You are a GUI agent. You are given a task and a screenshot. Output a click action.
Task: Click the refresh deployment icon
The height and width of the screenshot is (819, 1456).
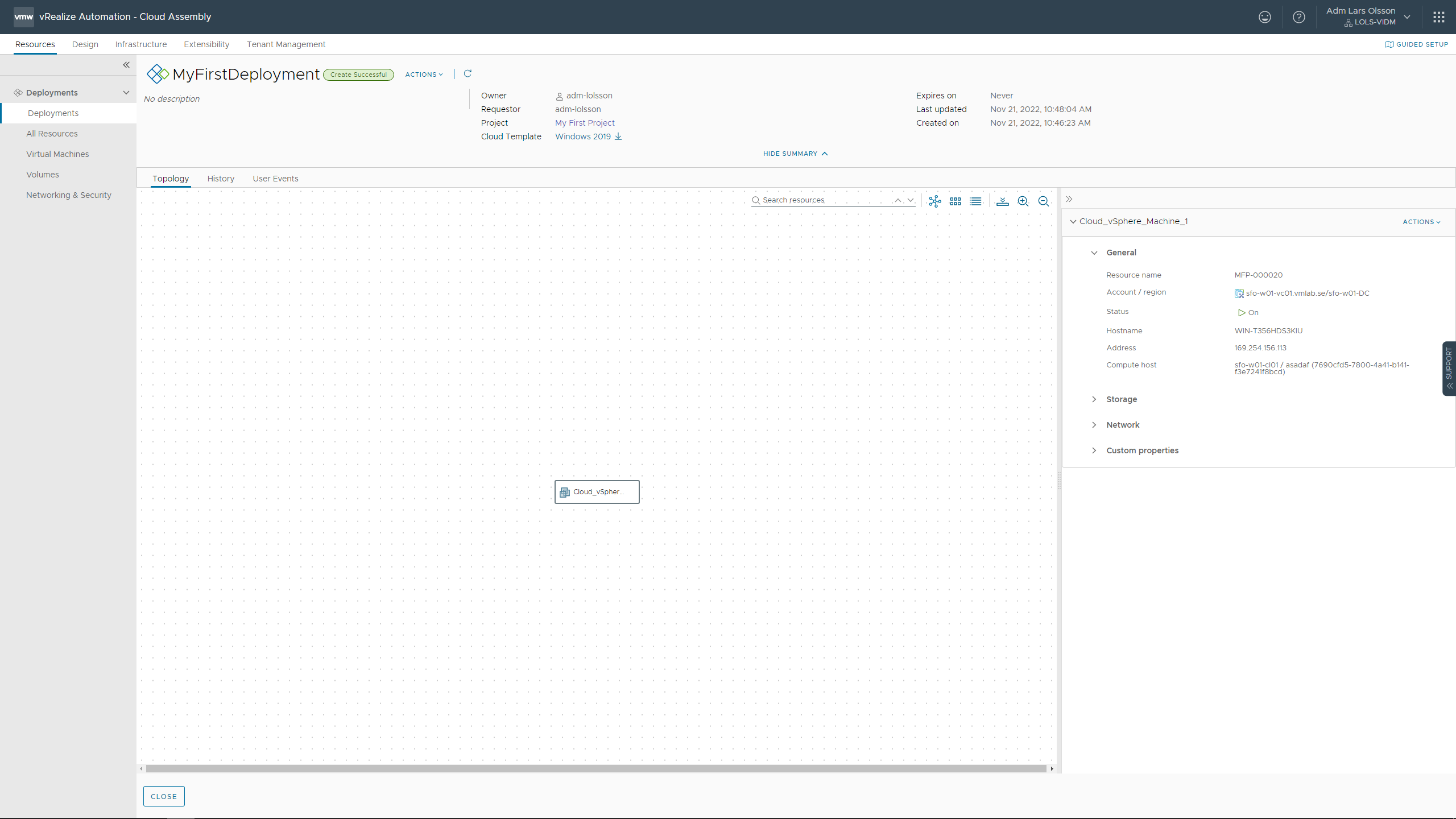tap(468, 74)
